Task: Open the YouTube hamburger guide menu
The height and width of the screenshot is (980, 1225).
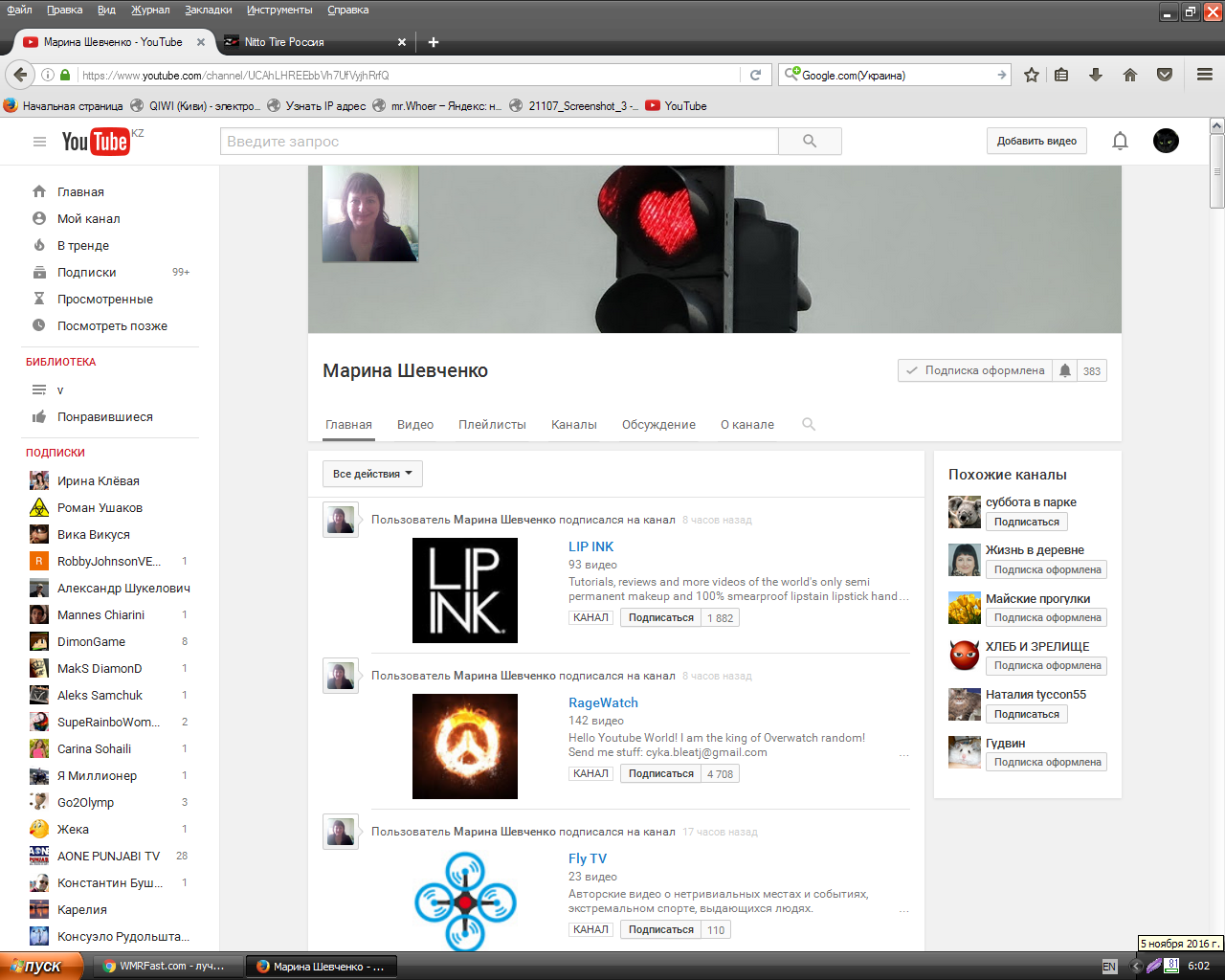Action: (39, 142)
